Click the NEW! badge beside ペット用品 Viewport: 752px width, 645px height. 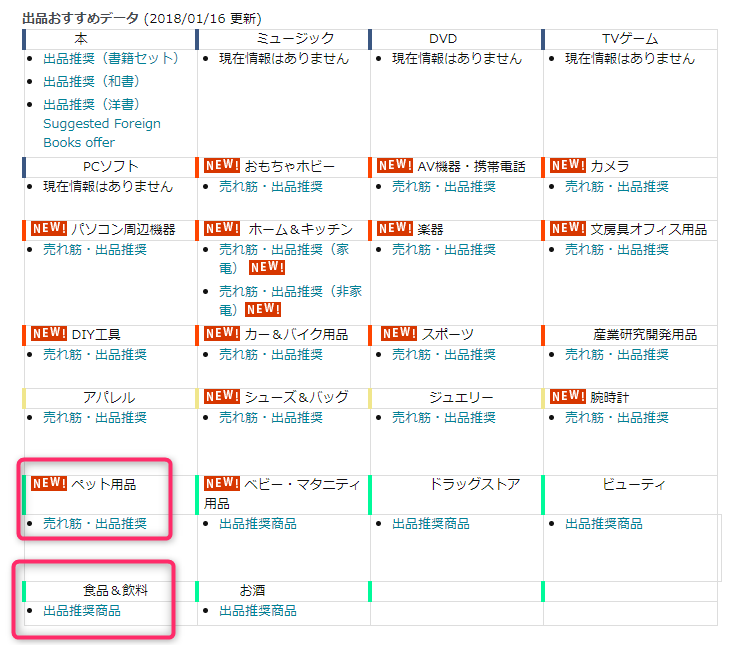tap(49, 484)
